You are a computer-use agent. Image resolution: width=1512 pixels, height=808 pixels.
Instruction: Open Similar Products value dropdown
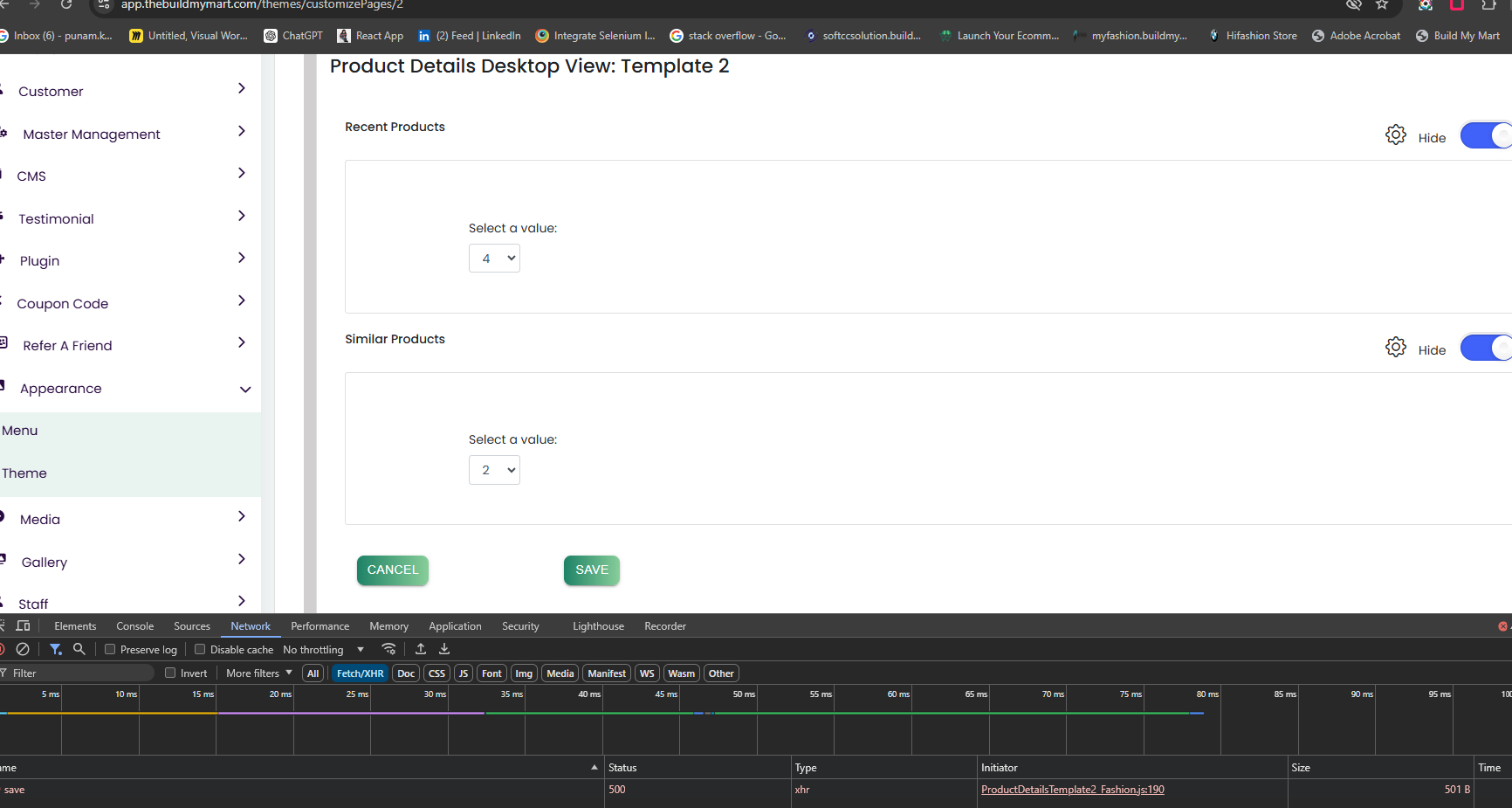[494, 470]
